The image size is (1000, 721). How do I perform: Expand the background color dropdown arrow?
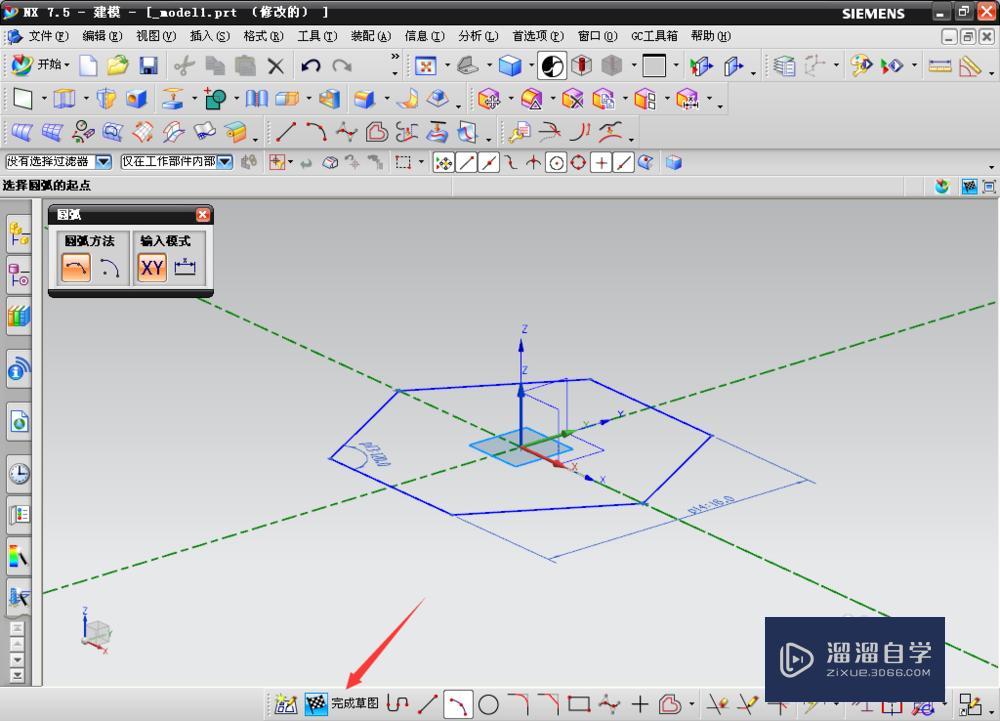click(x=676, y=65)
